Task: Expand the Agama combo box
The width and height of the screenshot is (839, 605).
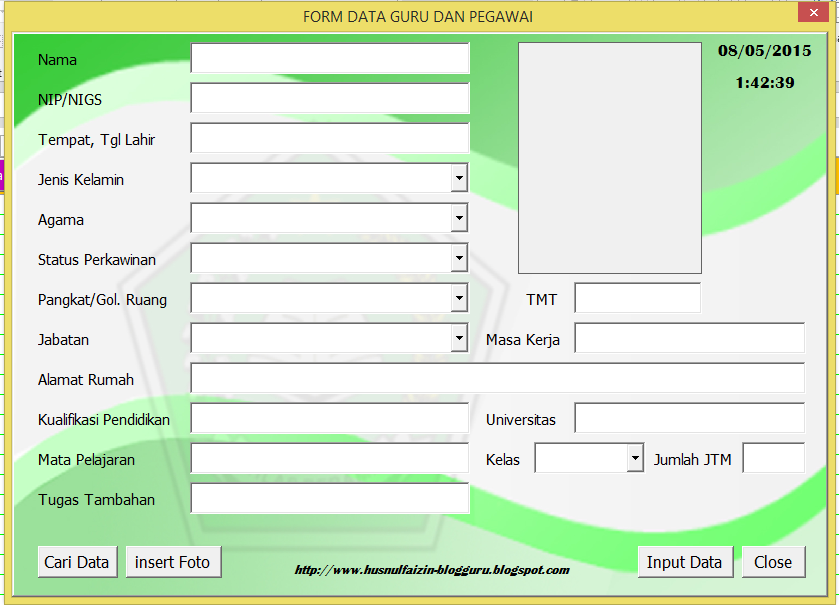Action: pos(459,217)
